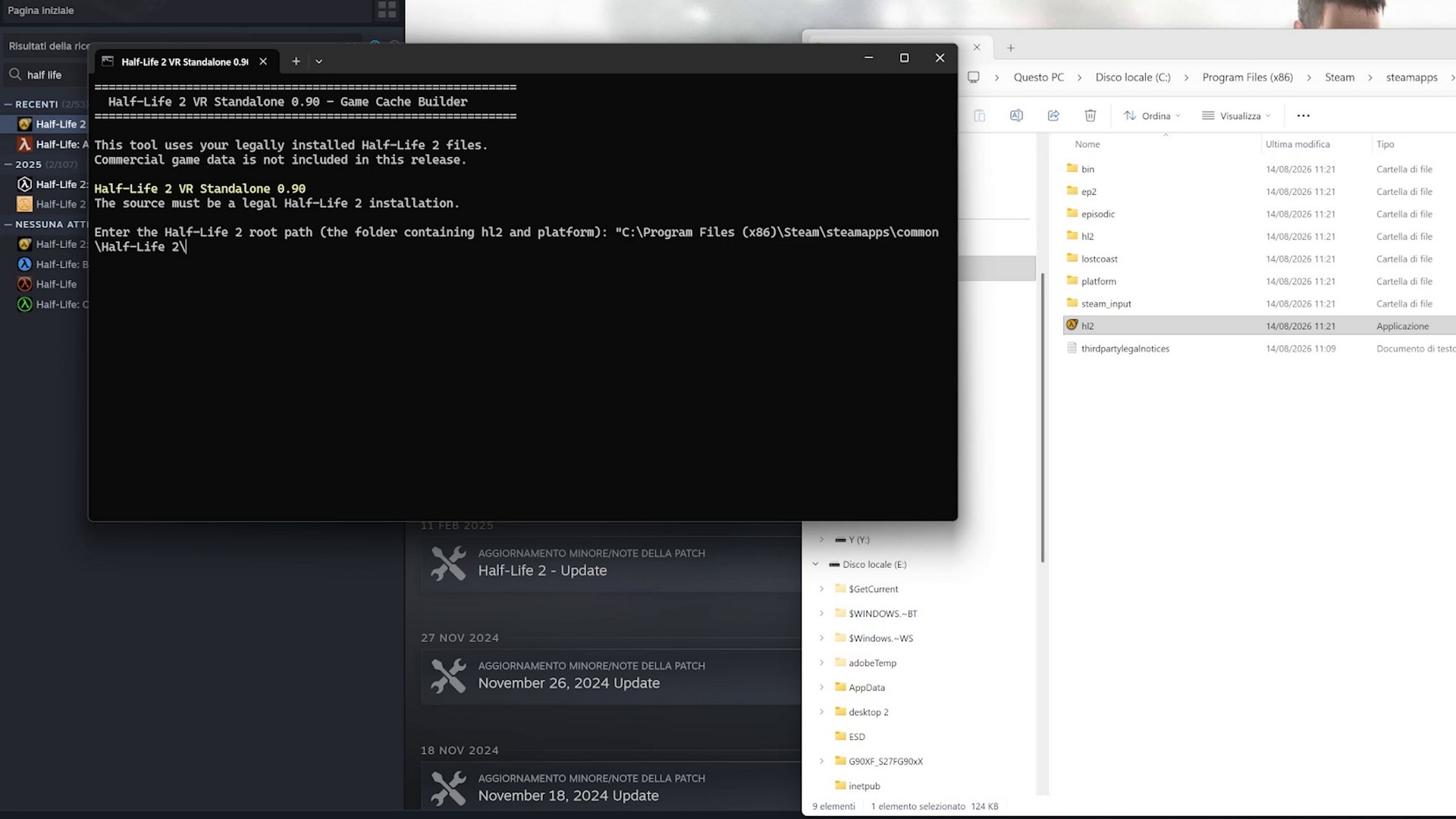Open the Half-Life 2 - Update news post
1456x819 pixels.
542,570
